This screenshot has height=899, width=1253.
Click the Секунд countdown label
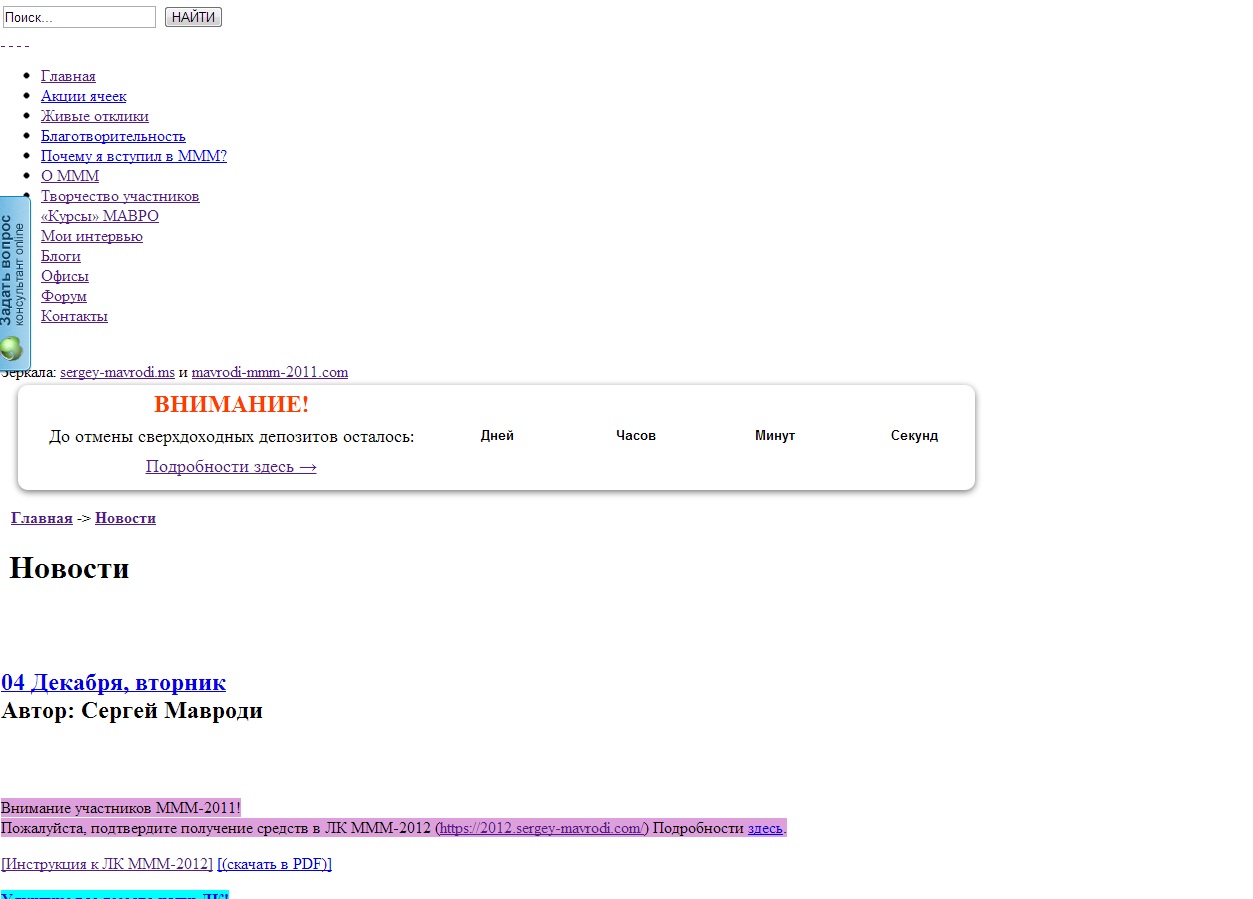[914, 436]
